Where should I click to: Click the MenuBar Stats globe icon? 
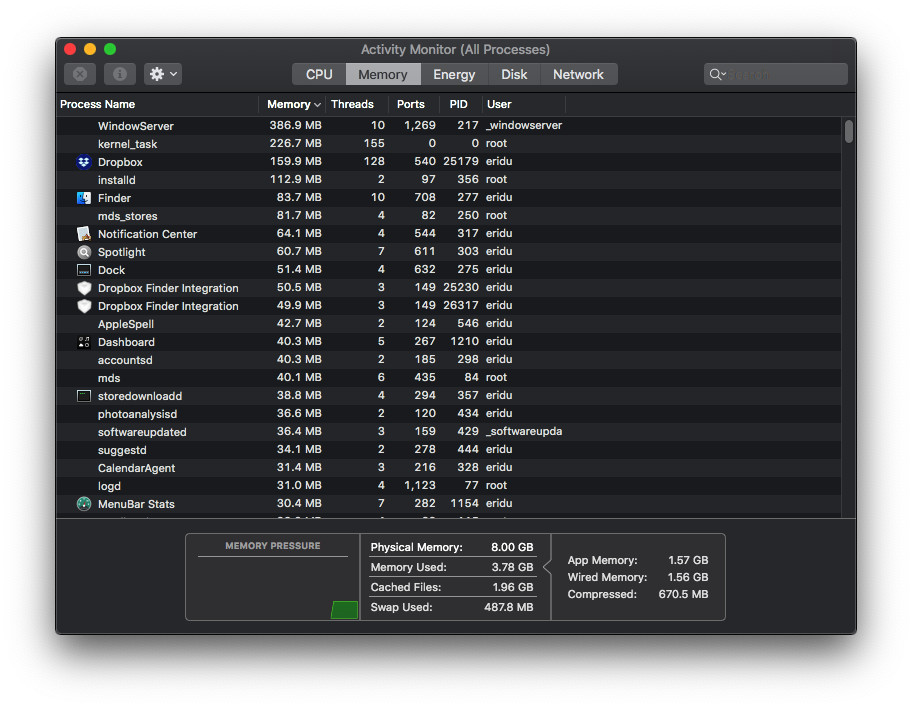click(x=84, y=504)
